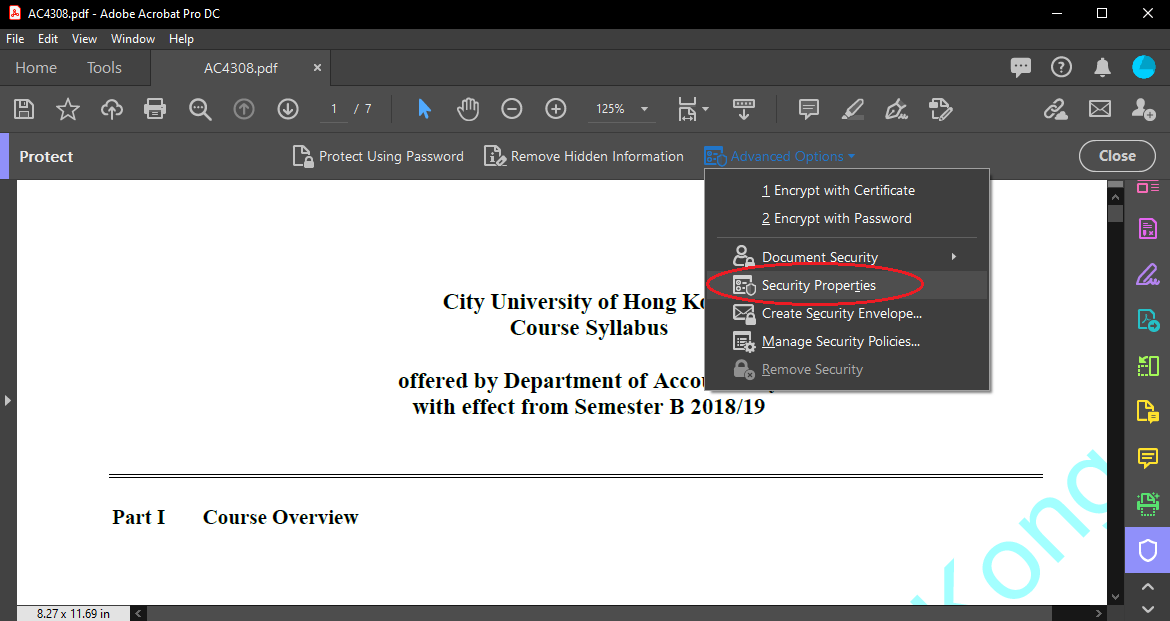This screenshot has width=1170, height=621.
Task: Send file by email envelope icon
Action: click(x=1100, y=109)
